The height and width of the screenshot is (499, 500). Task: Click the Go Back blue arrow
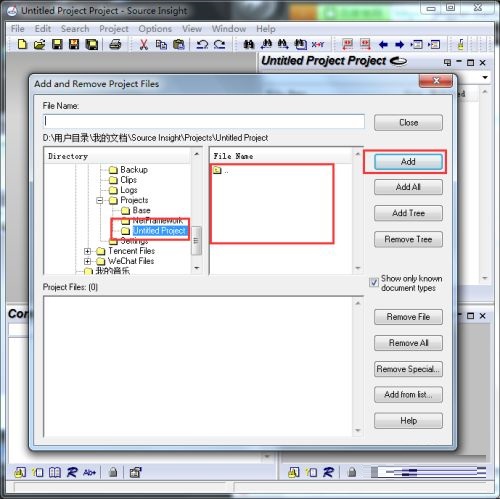tap(383, 44)
